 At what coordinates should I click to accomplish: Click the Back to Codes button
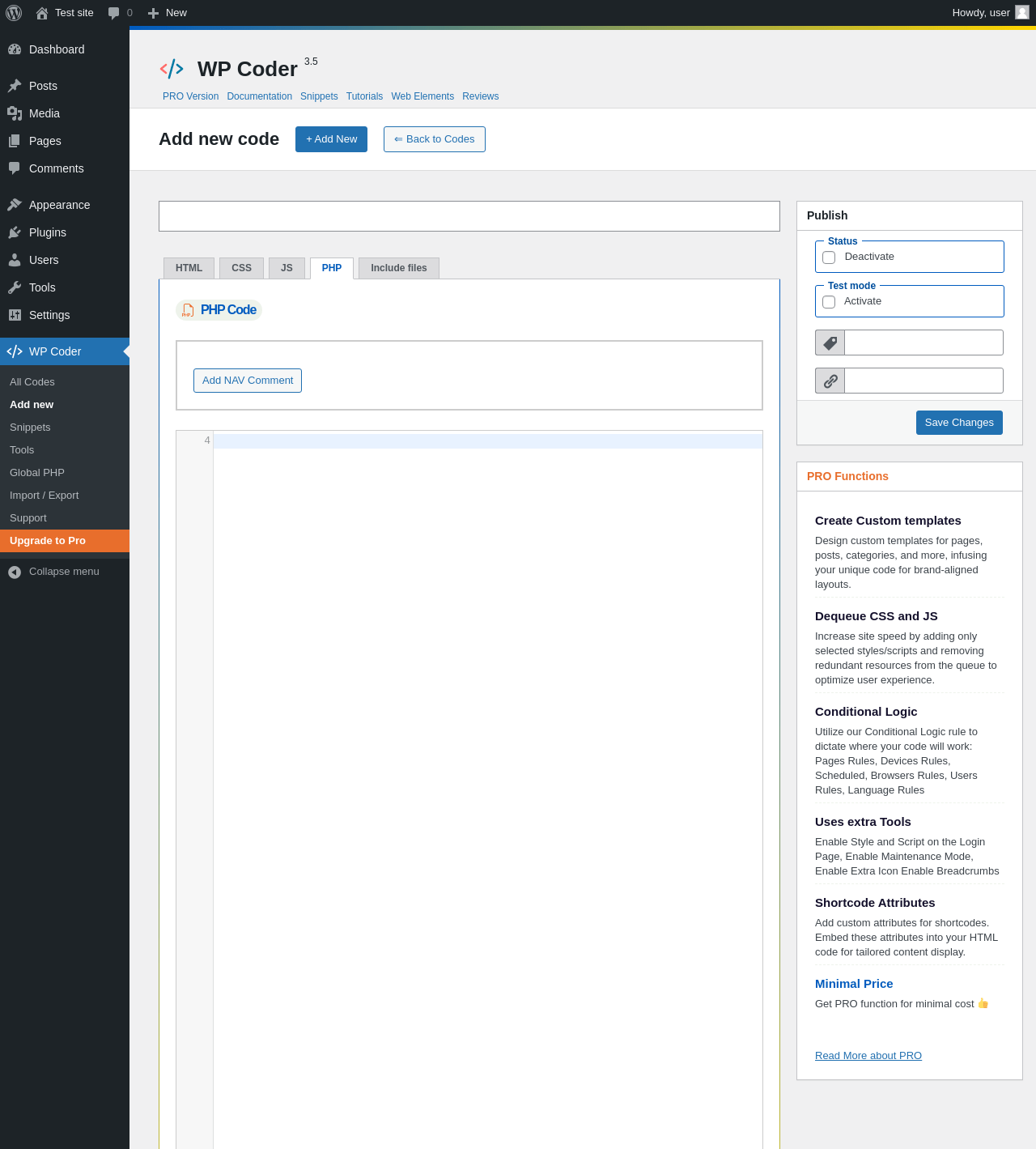(x=435, y=139)
